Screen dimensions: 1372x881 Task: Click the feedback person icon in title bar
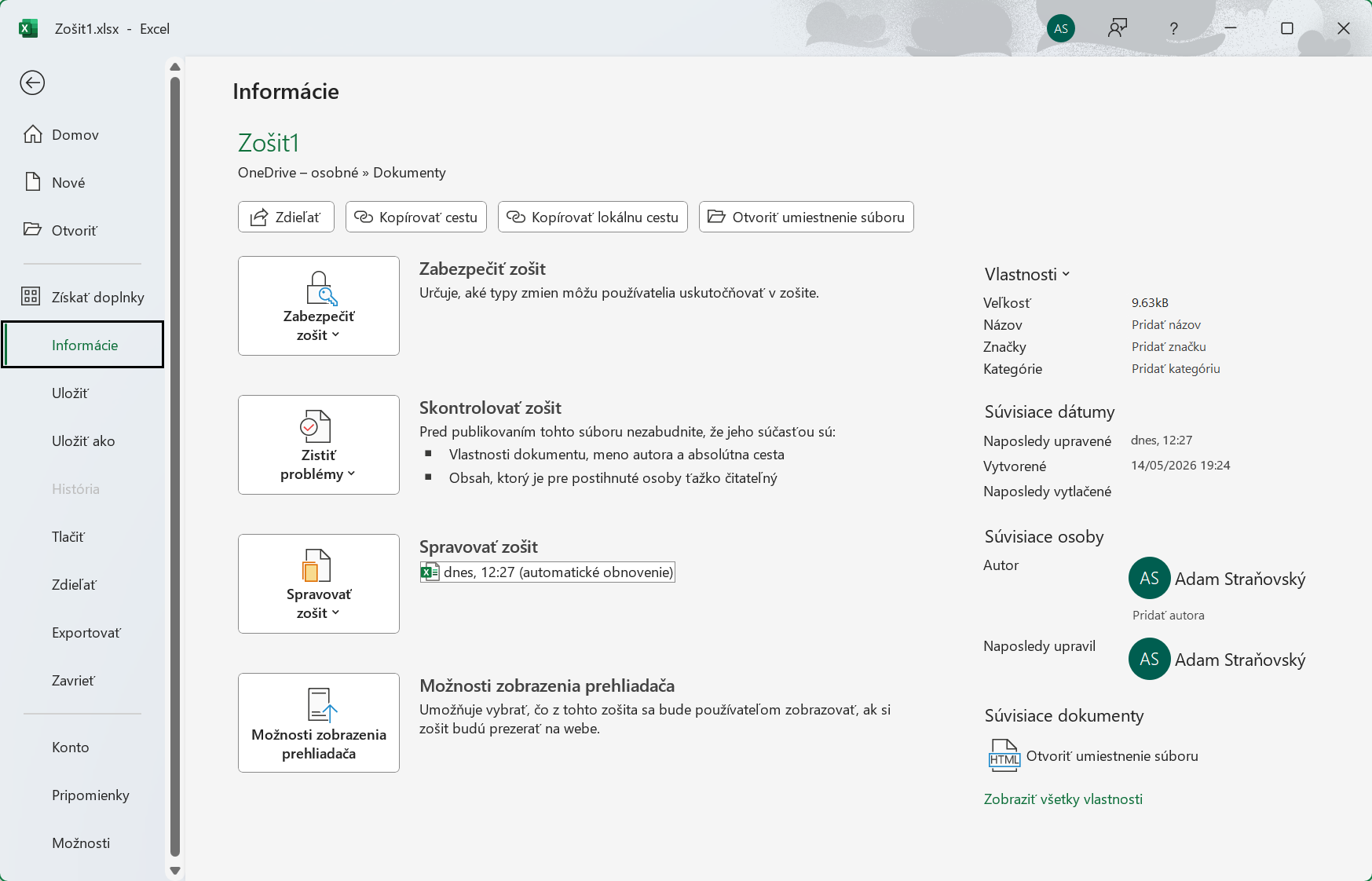[x=1118, y=28]
